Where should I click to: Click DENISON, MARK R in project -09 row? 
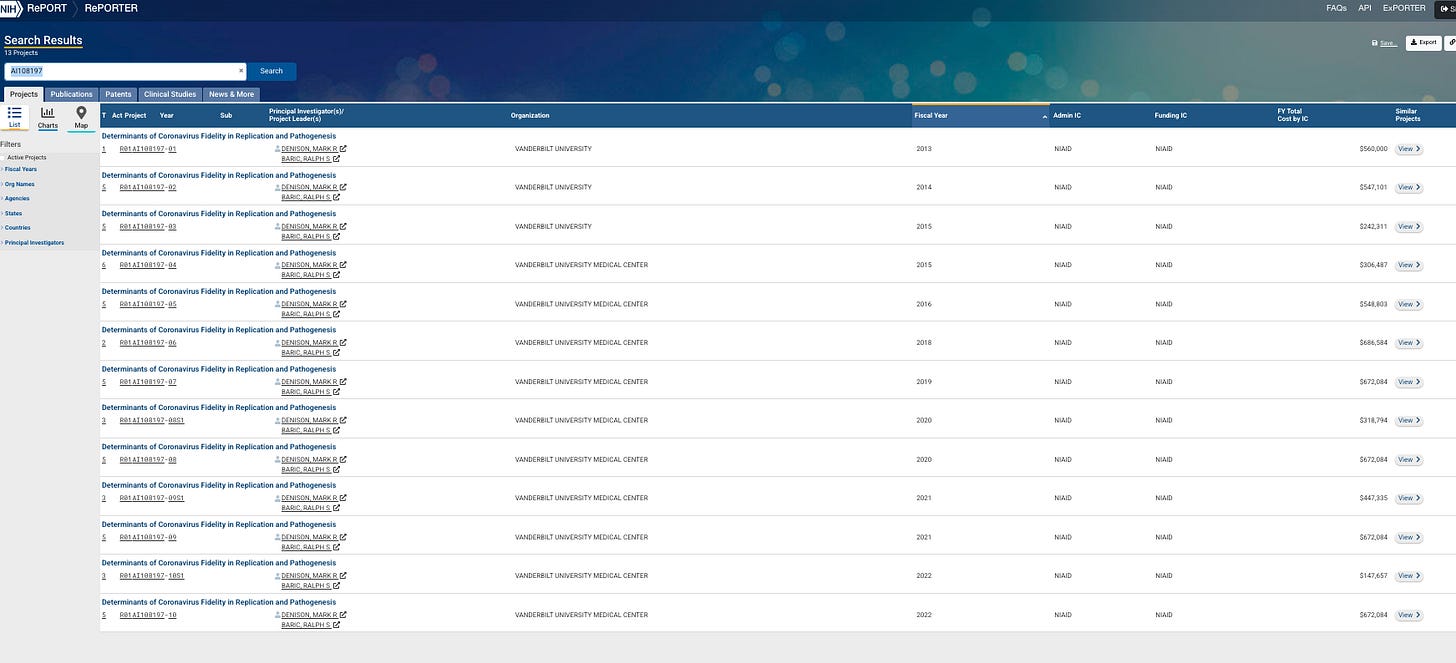click(310, 537)
